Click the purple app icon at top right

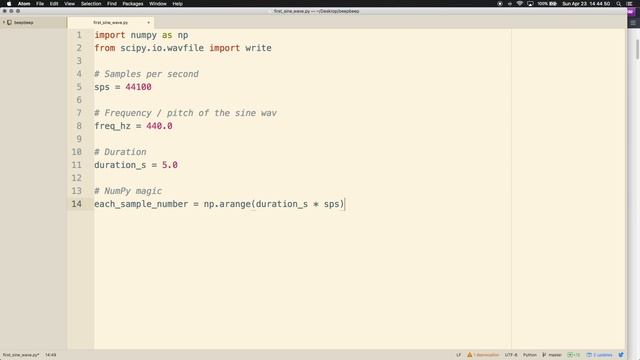pos(631,12)
